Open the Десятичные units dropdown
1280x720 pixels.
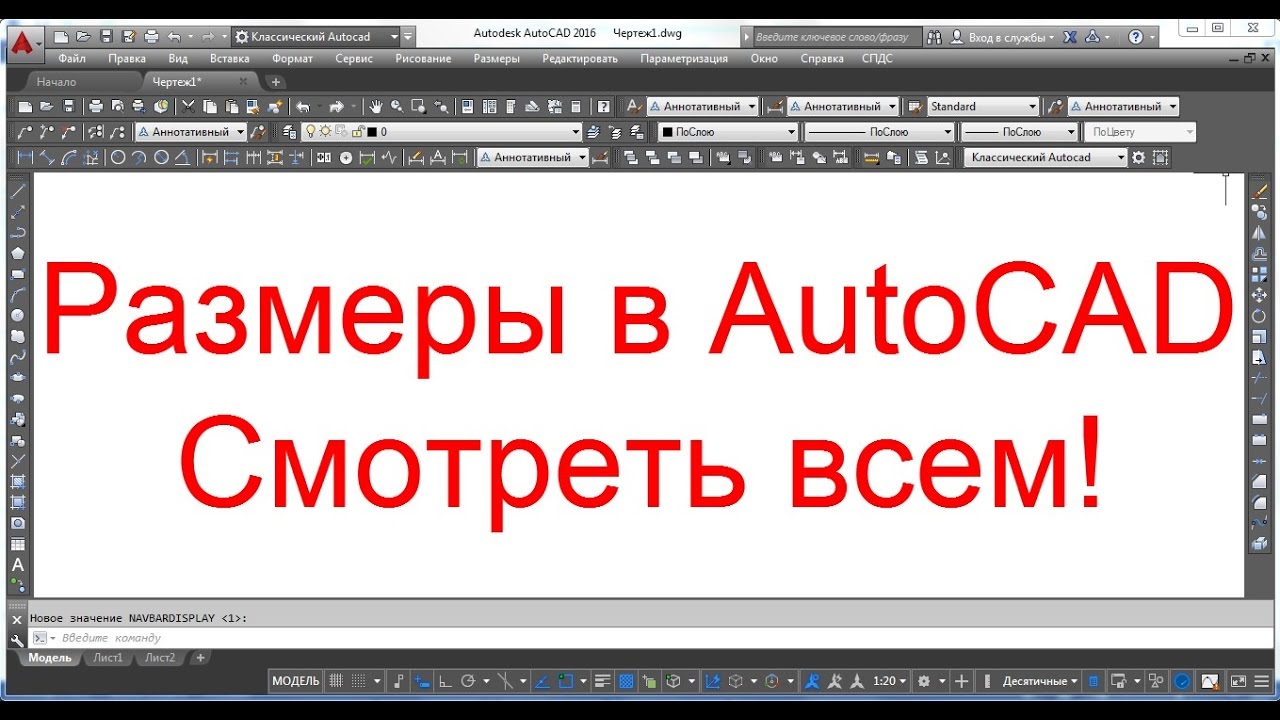click(x=1040, y=682)
